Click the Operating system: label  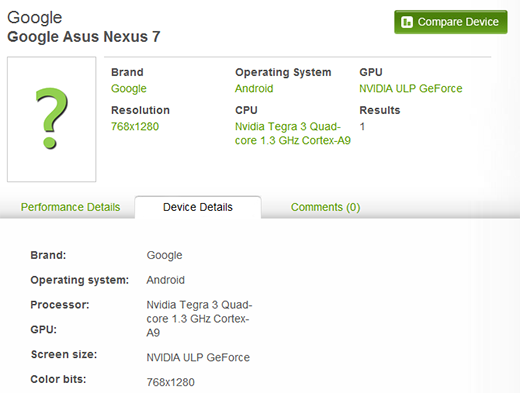80,280
